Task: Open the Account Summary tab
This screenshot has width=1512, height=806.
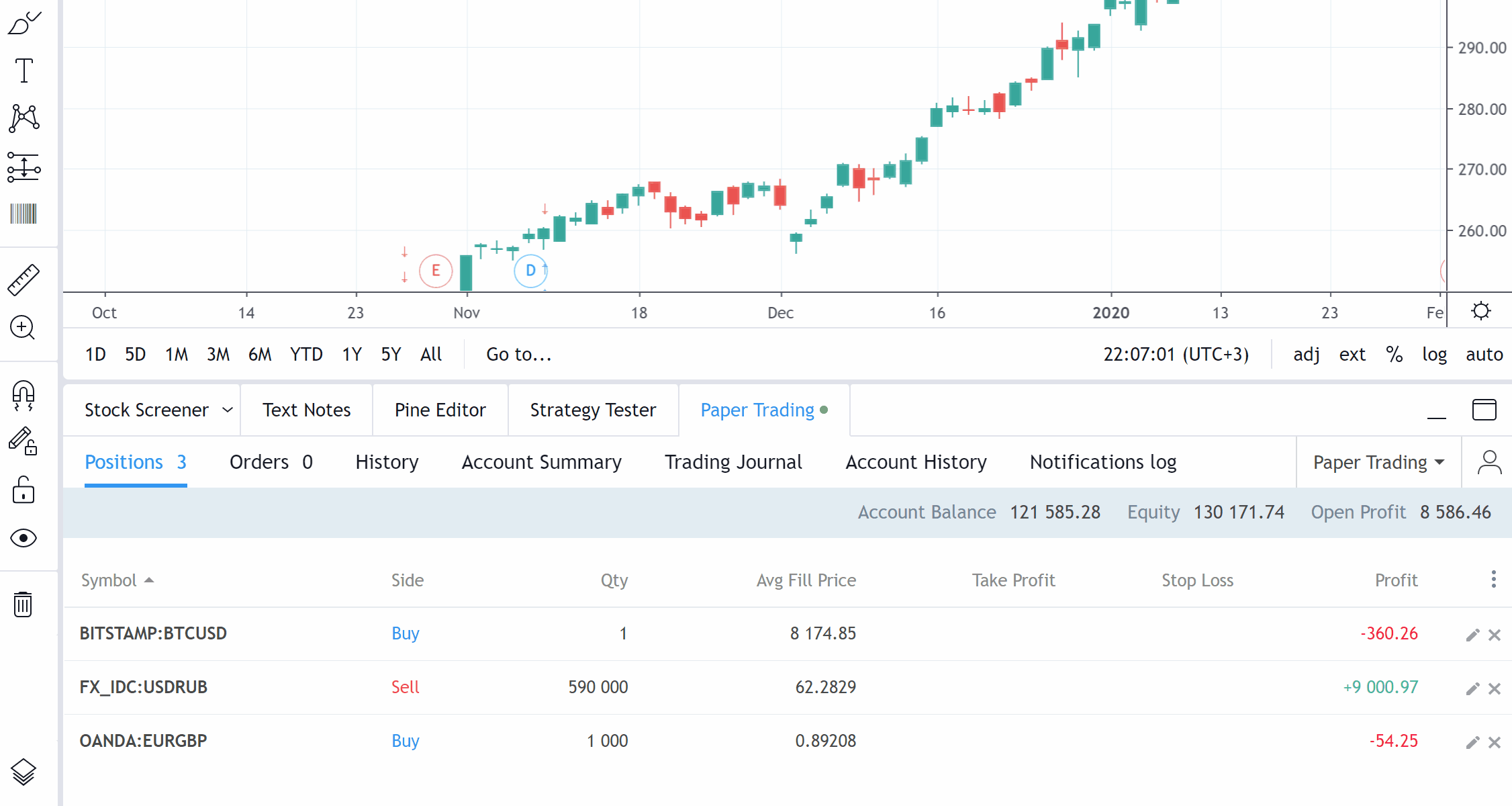Action: 541,462
